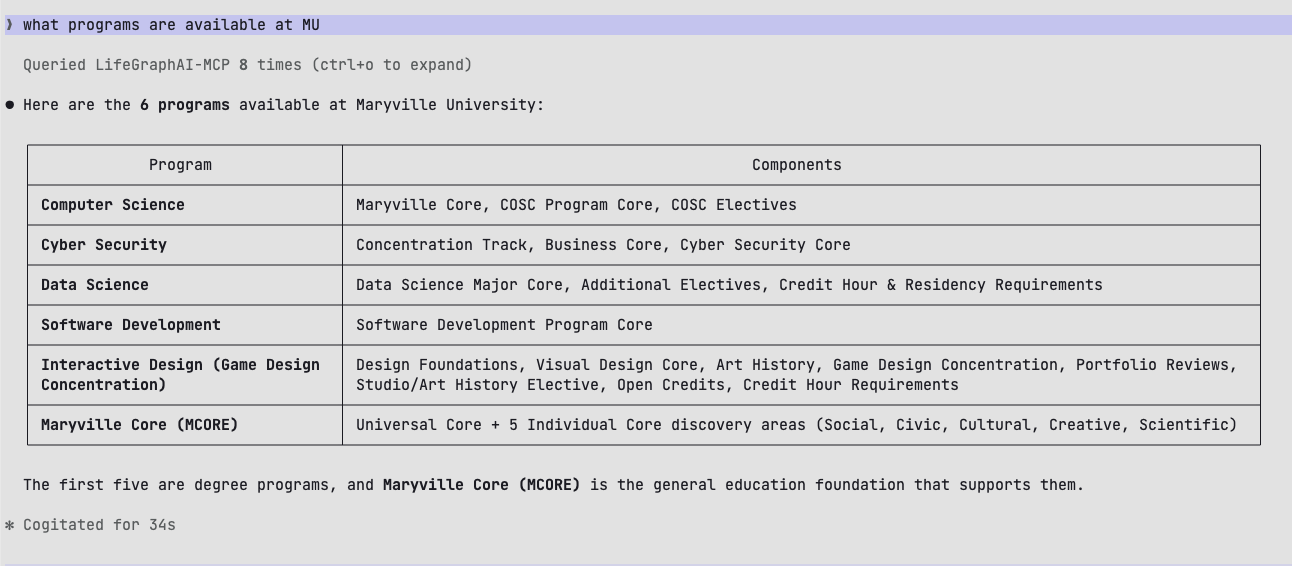
Task: Click Maryville Core (MCORE) in the table
Action: [x=140, y=425]
